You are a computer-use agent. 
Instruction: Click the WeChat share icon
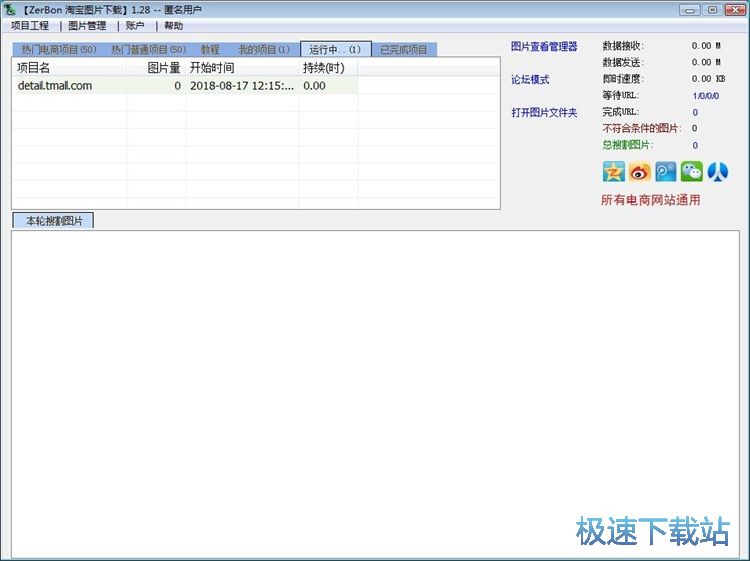click(x=692, y=172)
